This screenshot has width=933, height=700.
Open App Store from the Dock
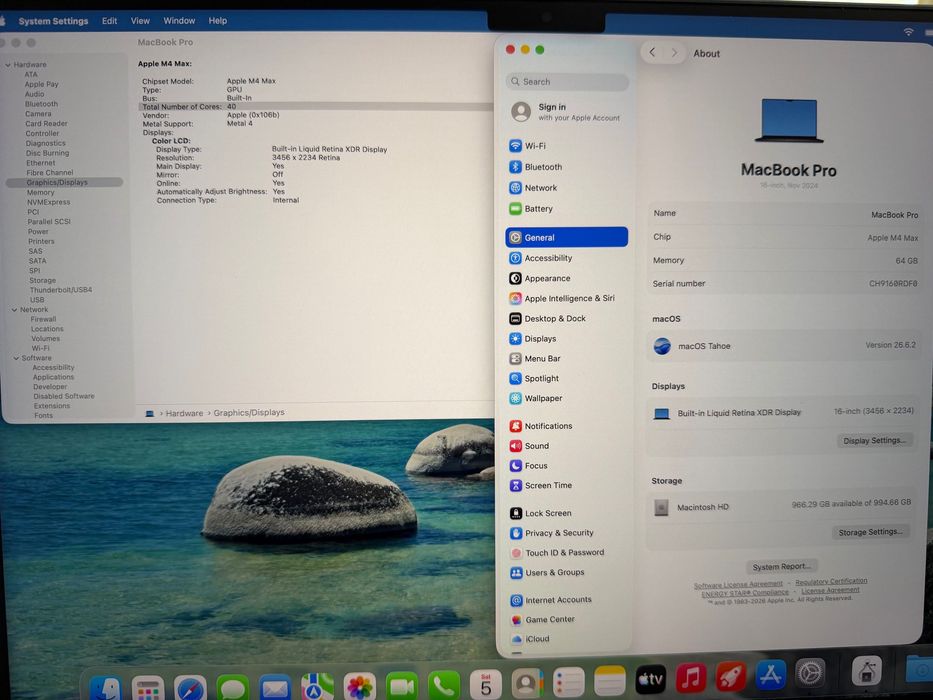[x=771, y=676]
